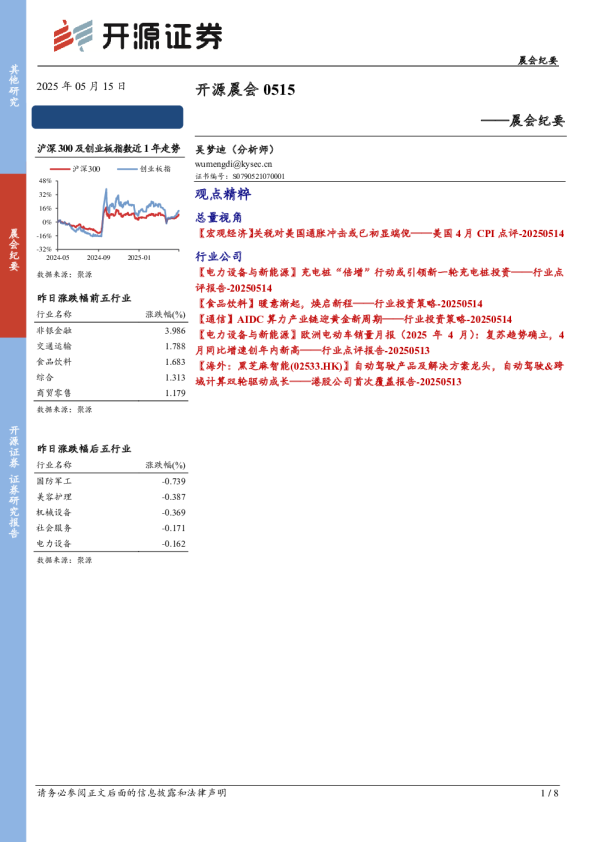595x842 pixels.
Task: Click the chart title 沪深300及创业板指数近1年走势
Action: (x=109, y=149)
